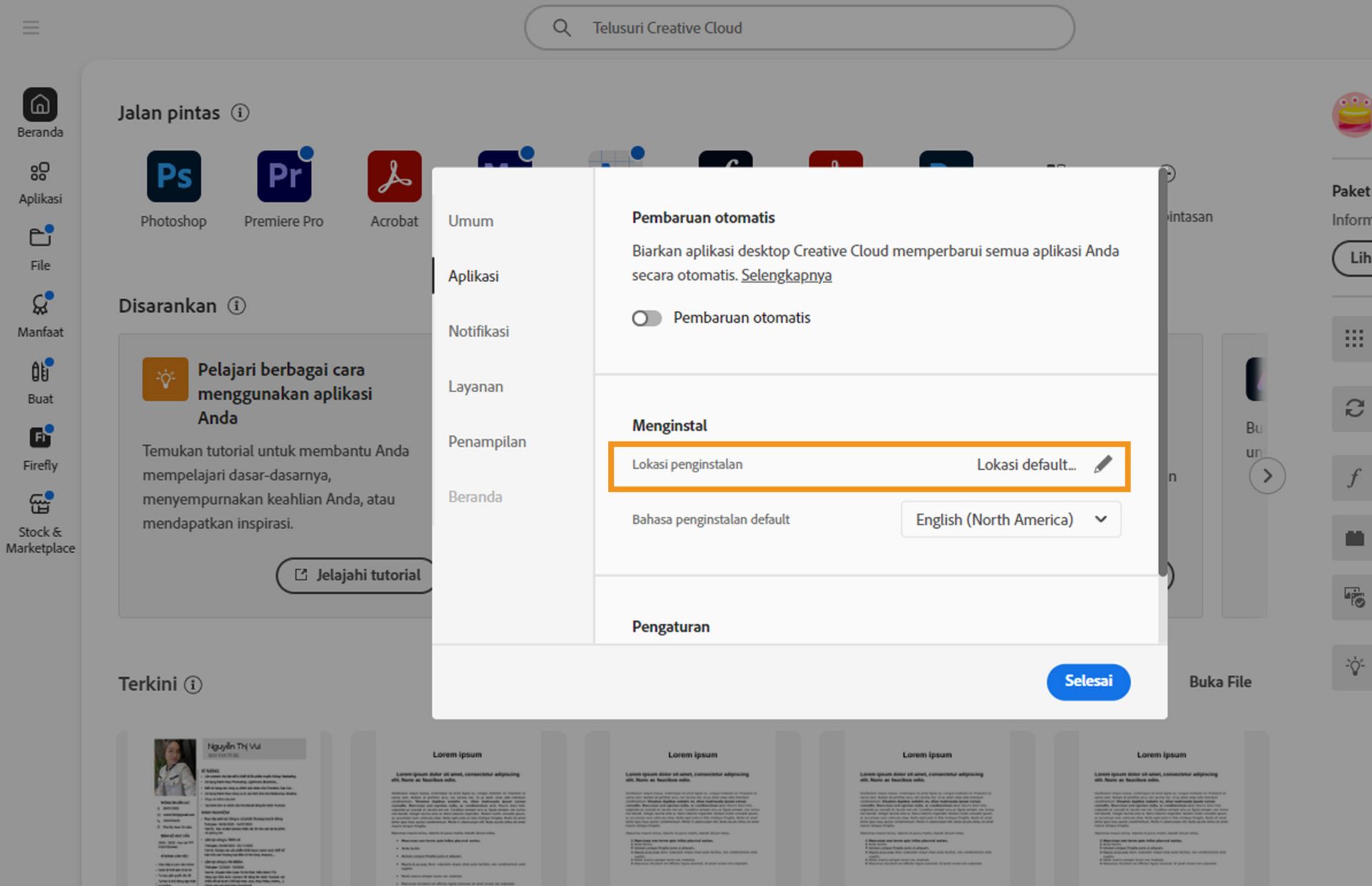Open the hamburger menu at top left
Screen dimensions: 1372x886
click(31, 28)
